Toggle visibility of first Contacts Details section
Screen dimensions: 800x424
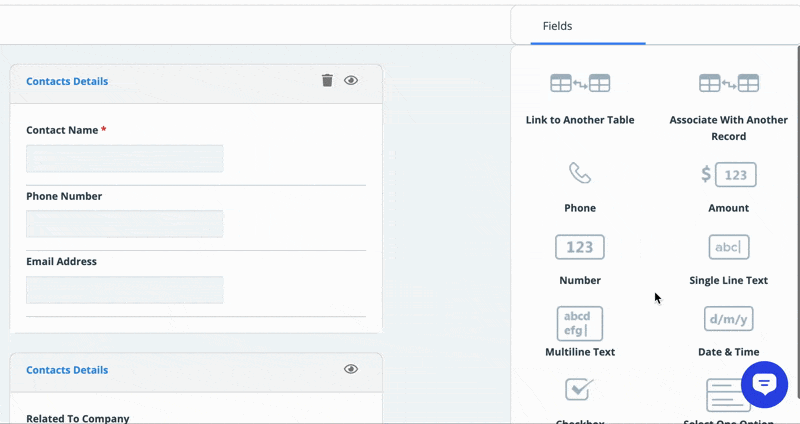[x=351, y=80]
